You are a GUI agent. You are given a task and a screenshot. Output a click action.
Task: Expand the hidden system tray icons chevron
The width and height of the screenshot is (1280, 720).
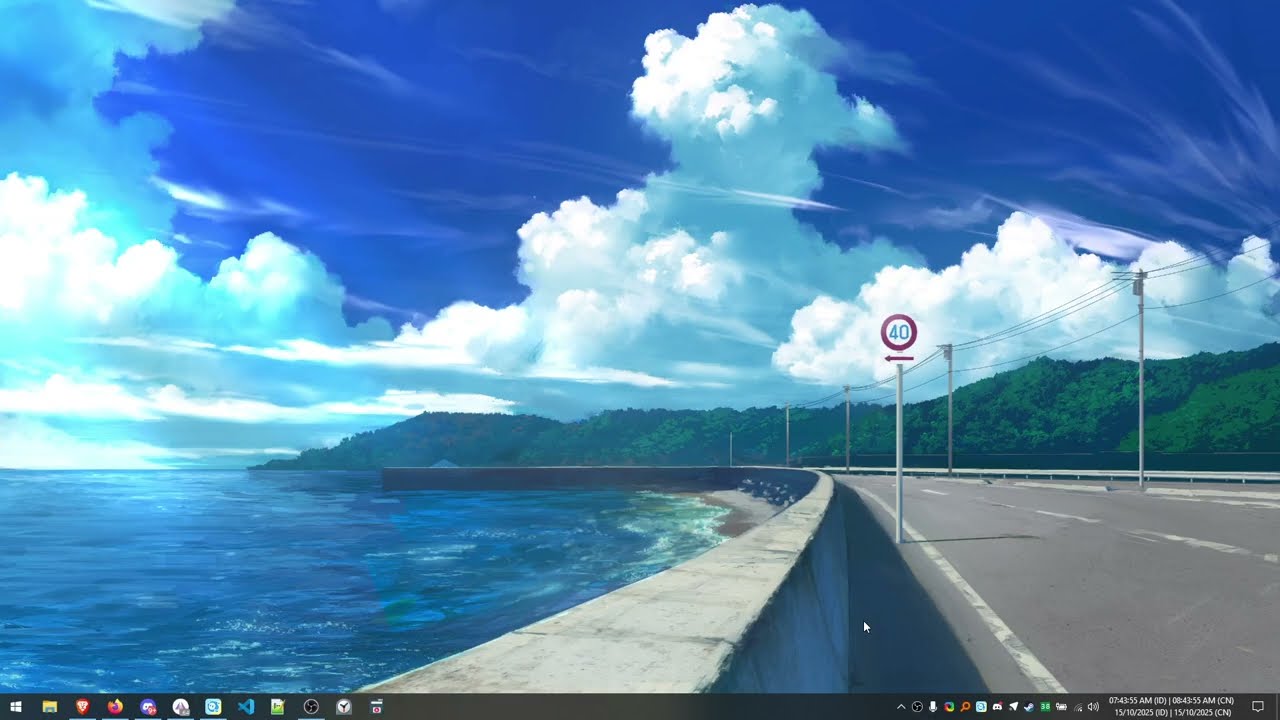(x=901, y=707)
